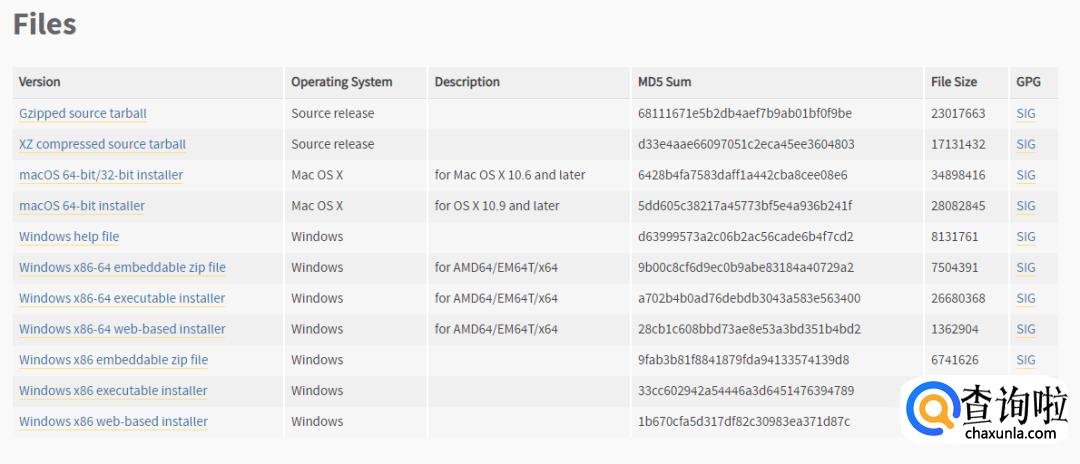The width and height of the screenshot is (1080, 464).
Task: Open Windows x86 web-based installer link
Action: pyautogui.click(x=113, y=422)
